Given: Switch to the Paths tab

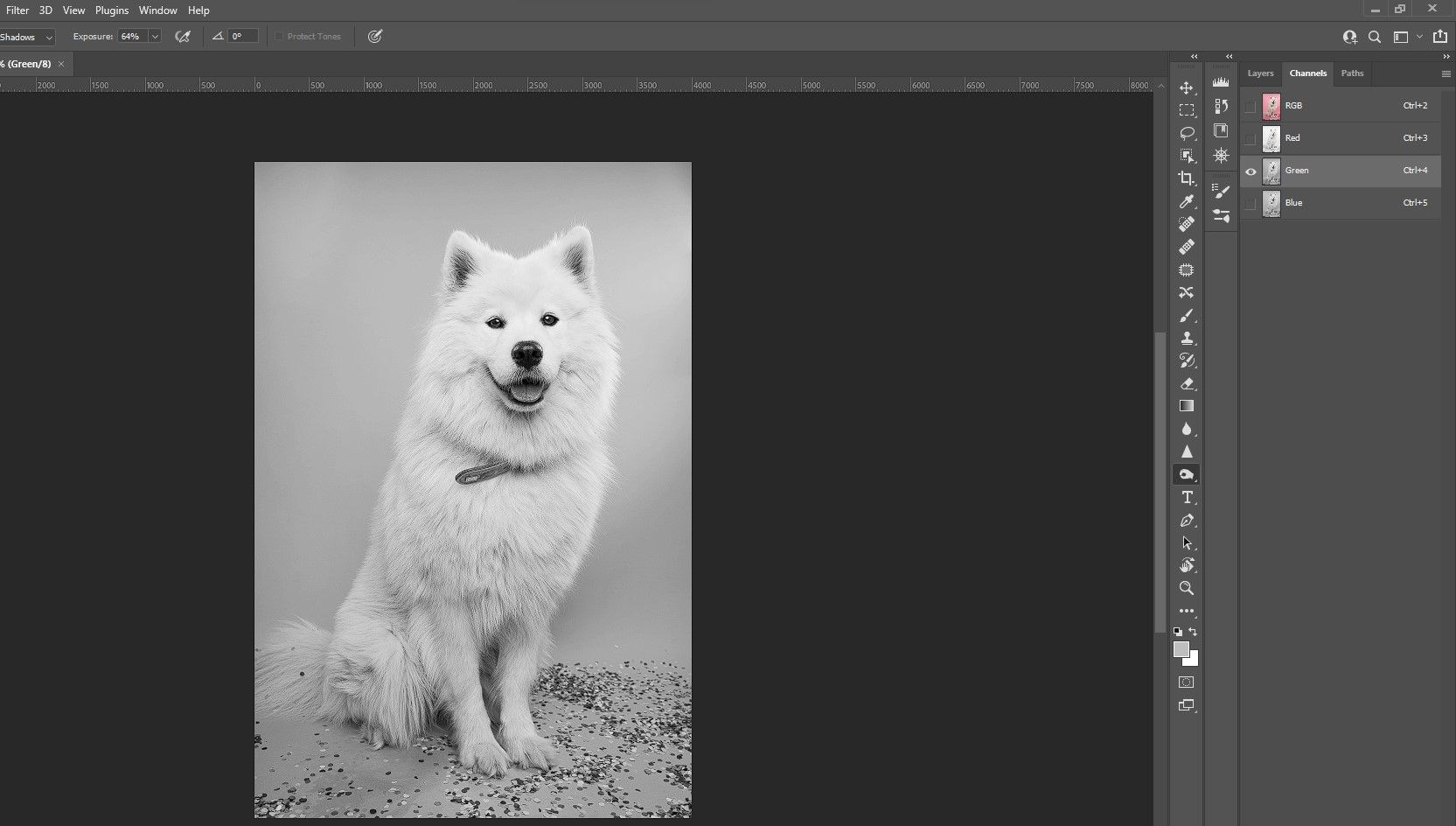Looking at the screenshot, I should coord(1352,73).
